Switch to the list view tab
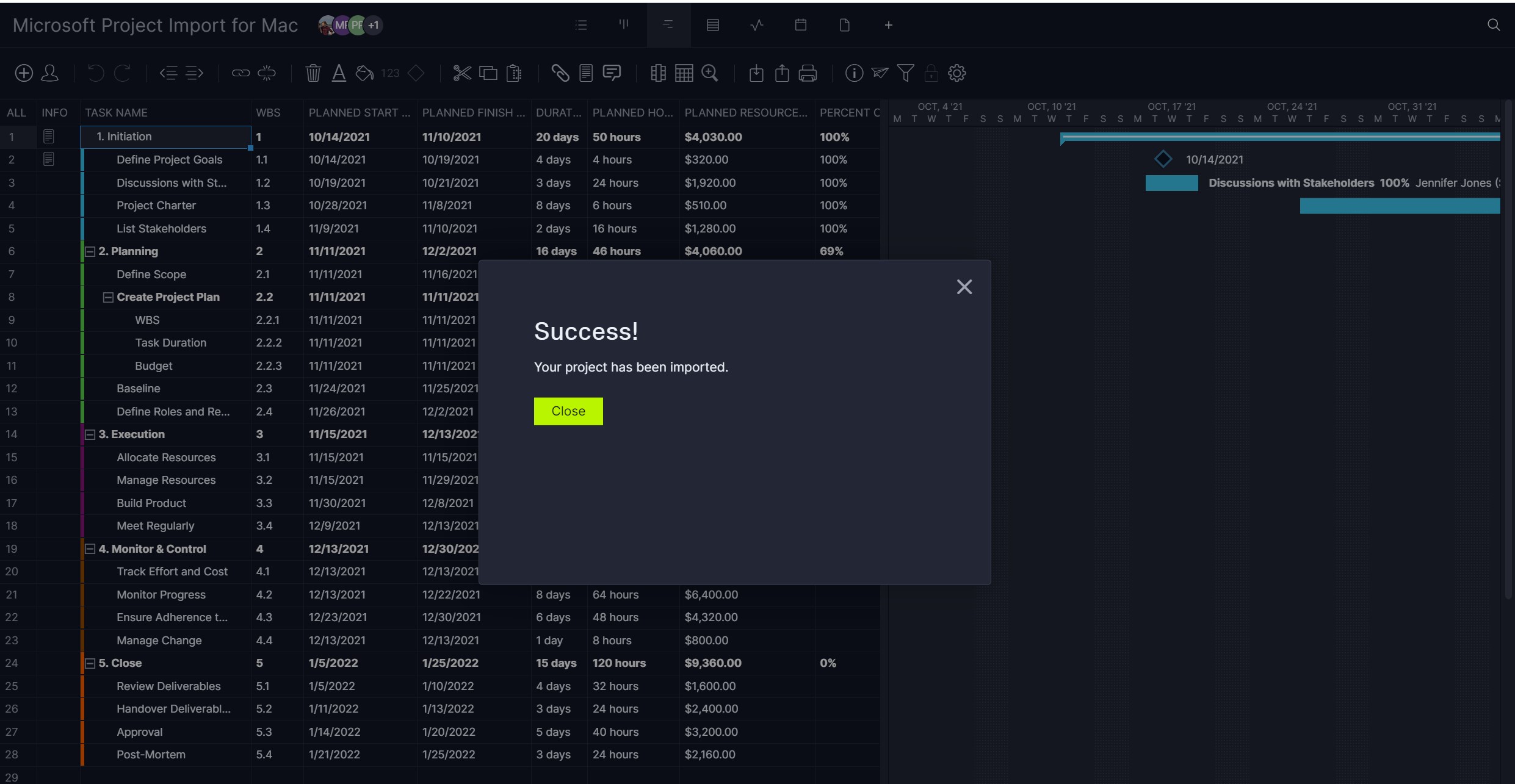The image size is (1515, 784). (x=581, y=25)
